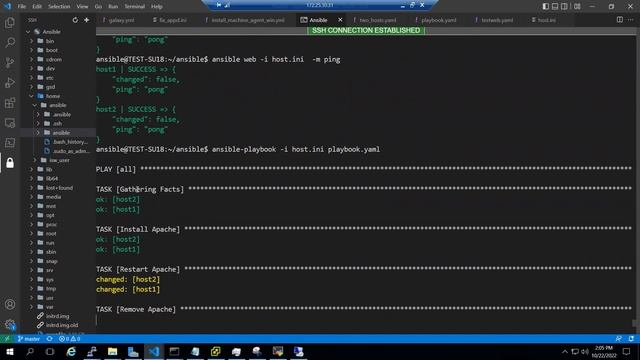Open the Search view in activity bar
The width and height of the screenshot is (640, 360).
pyautogui.click(x=10, y=42)
